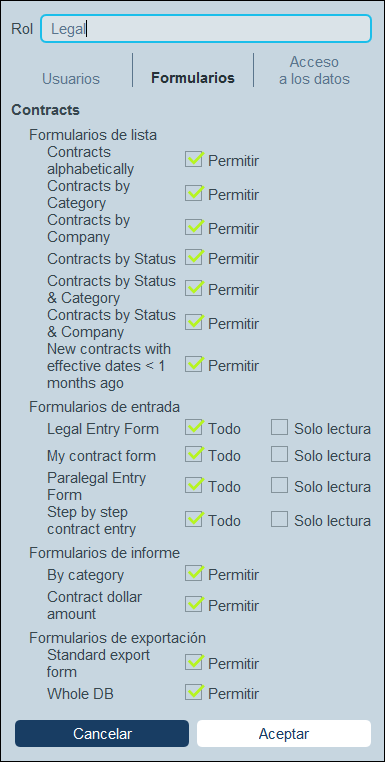Toggle Permitir for Contracts by Status & Category
The height and width of the screenshot is (762, 385).
coord(193,288)
